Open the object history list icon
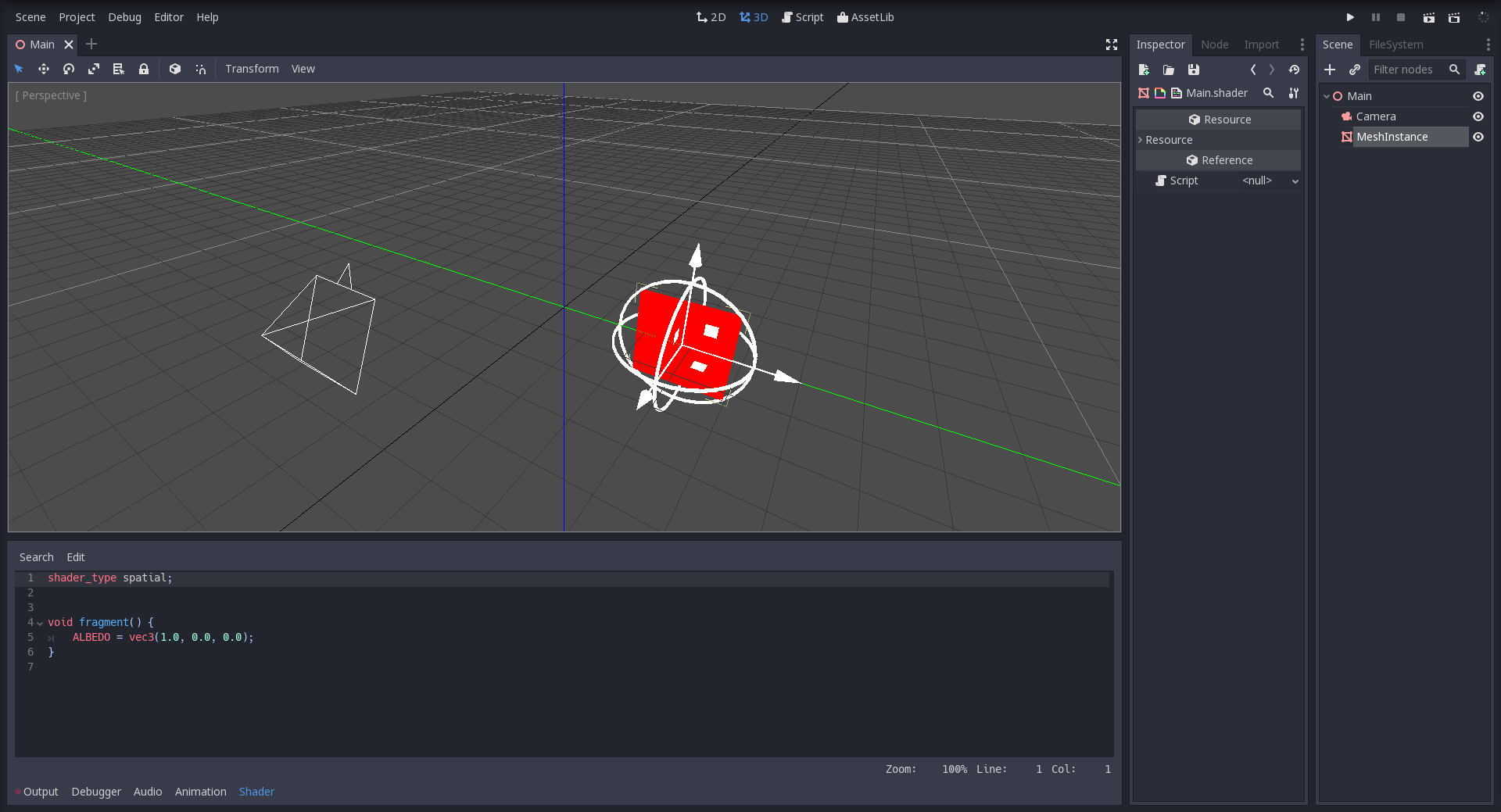The height and width of the screenshot is (812, 1501). pyautogui.click(x=1294, y=70)
